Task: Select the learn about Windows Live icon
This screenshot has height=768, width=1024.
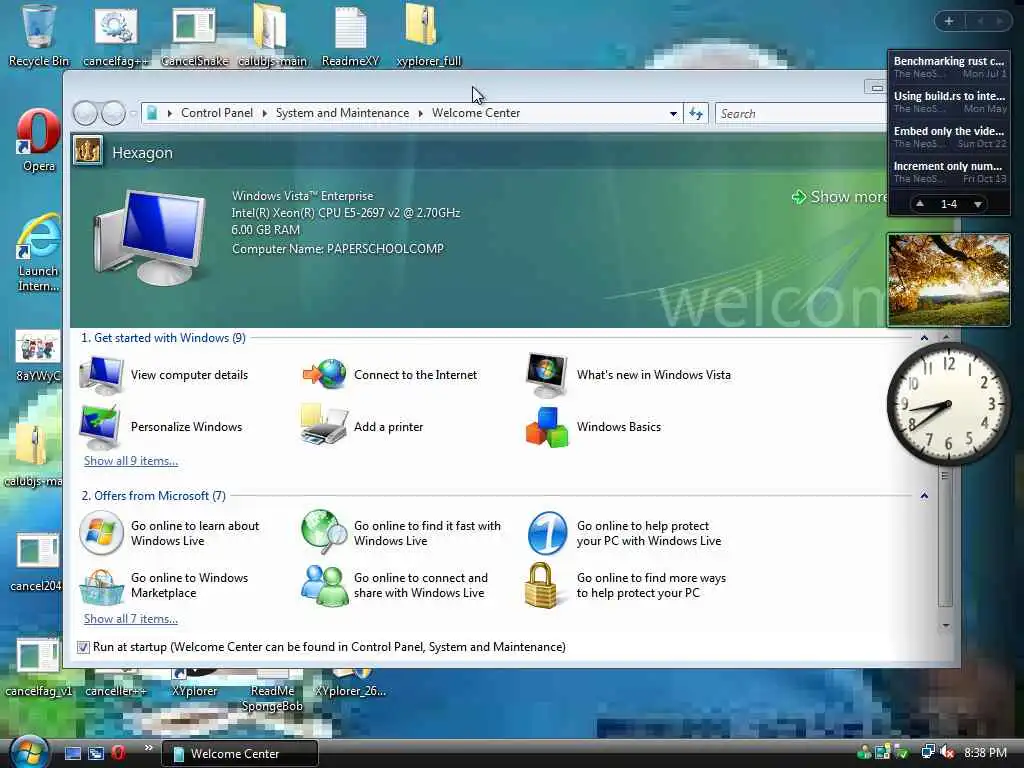Action: coord(101,533)
